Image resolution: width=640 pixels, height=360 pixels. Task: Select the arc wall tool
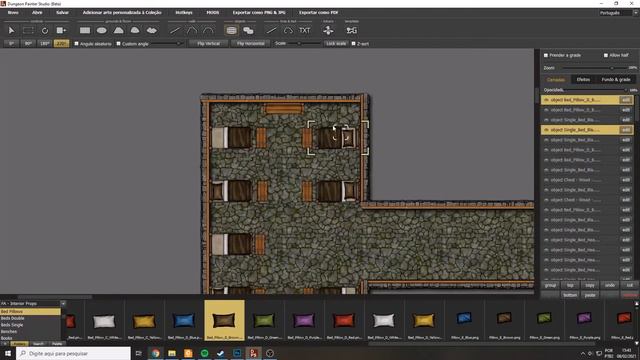pos(208,31)
